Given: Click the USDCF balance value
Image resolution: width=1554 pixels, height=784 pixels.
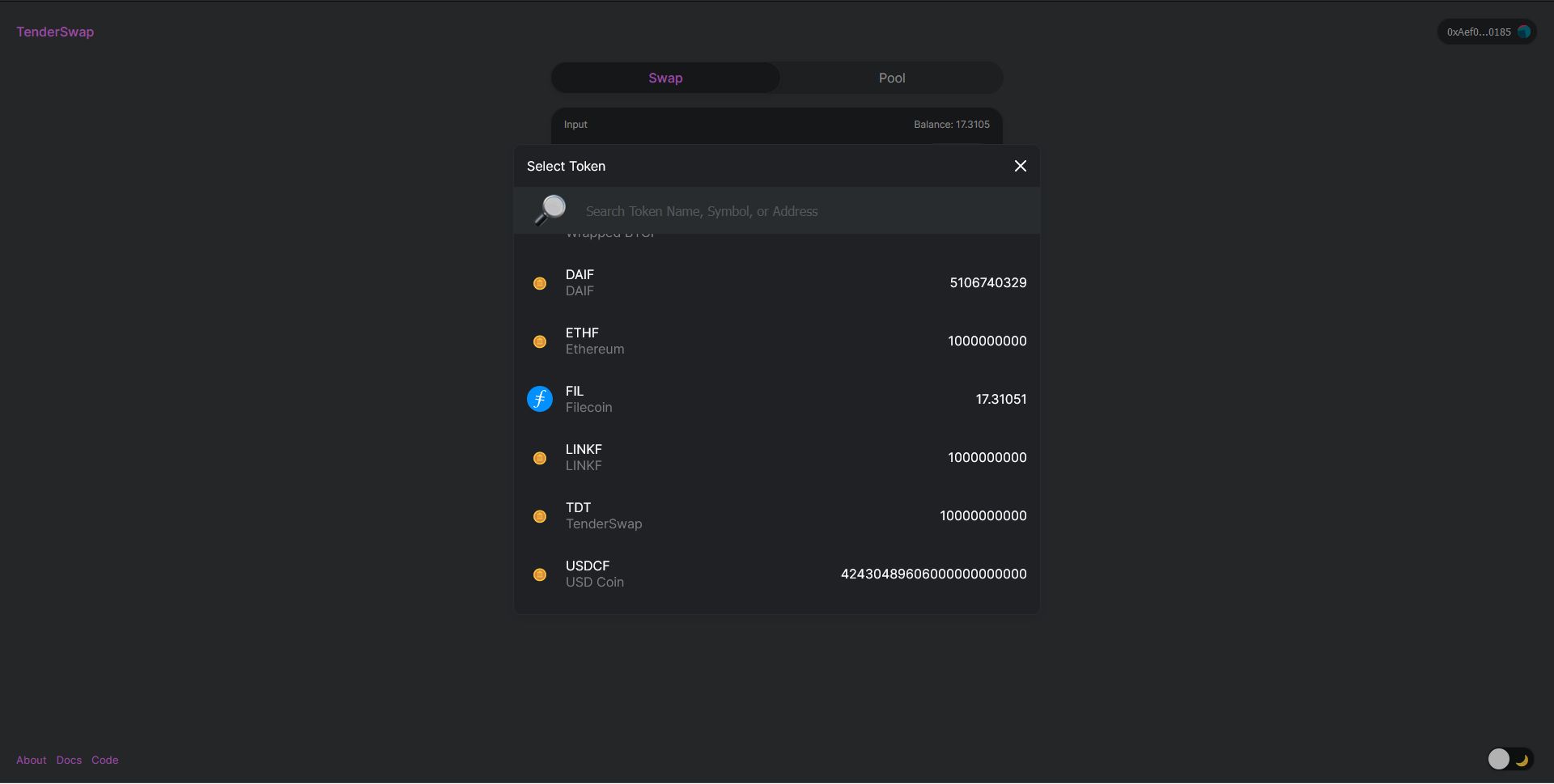Looking at the screenshot, I should (x=934, y=574).
